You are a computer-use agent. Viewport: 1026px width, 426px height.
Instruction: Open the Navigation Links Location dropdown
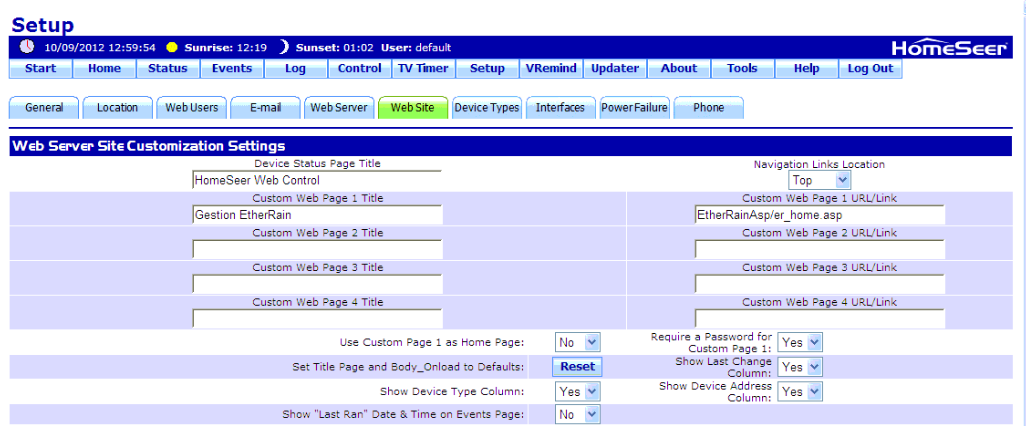pos(819,181)
